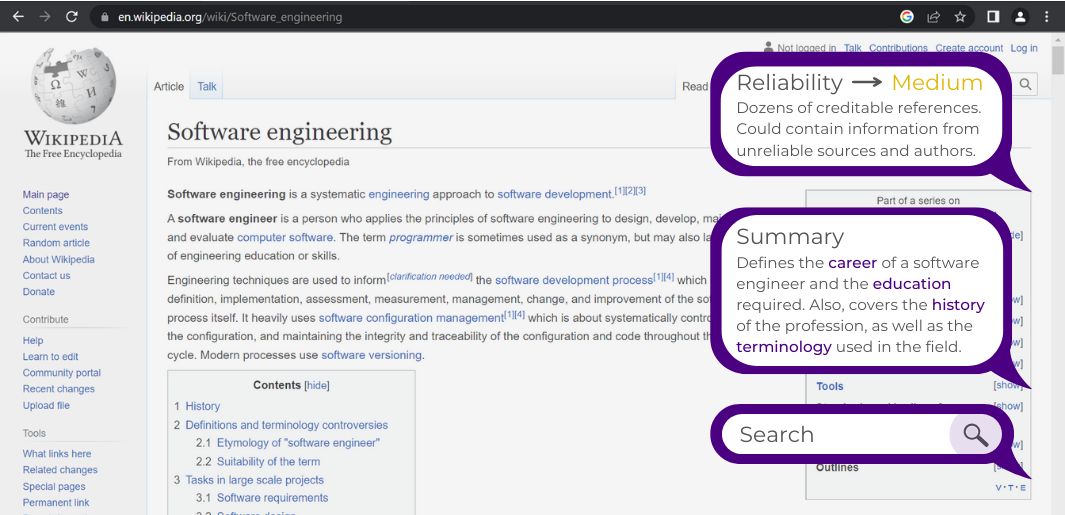The height and width of the screenshot is (515, 1065).
Task: Click terminology keyword in Summary bubble
Action: pyautogui.click(x=784, y=347)
